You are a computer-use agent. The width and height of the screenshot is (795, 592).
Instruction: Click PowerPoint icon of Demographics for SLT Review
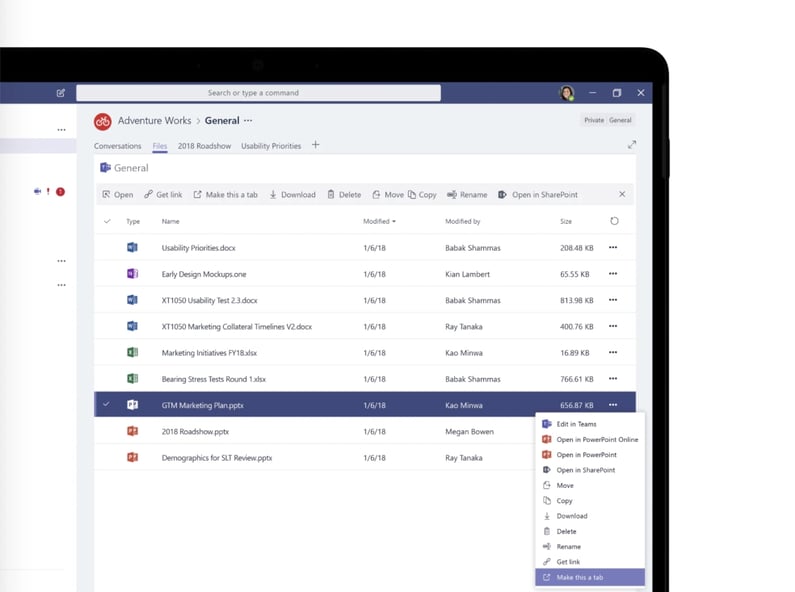[x=132, y=457]
